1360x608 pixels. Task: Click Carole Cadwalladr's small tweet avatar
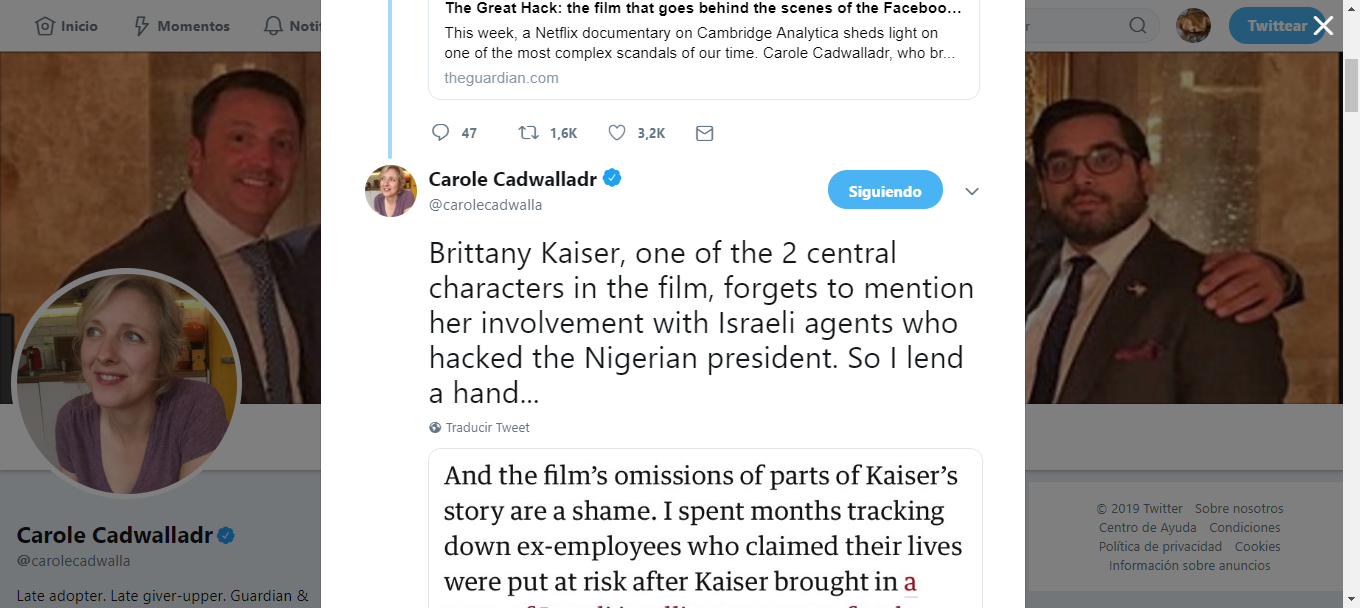[x=391, y=191]
